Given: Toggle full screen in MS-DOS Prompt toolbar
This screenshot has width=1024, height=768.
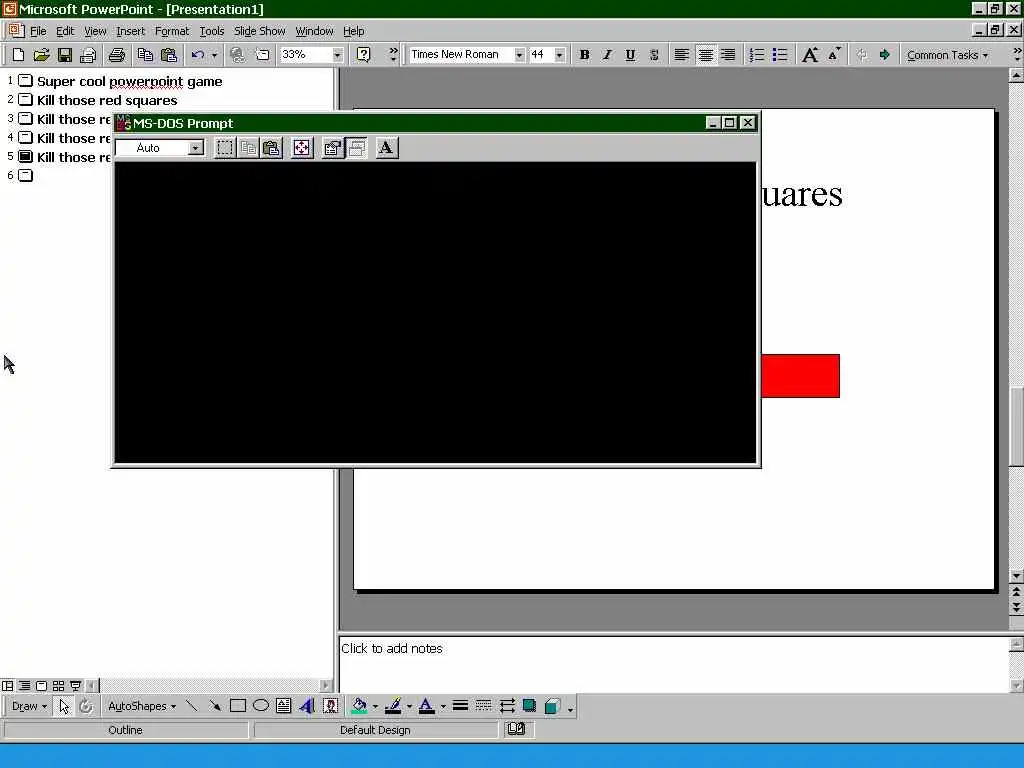Looking at the screenshot, I should tap(302, 148).
